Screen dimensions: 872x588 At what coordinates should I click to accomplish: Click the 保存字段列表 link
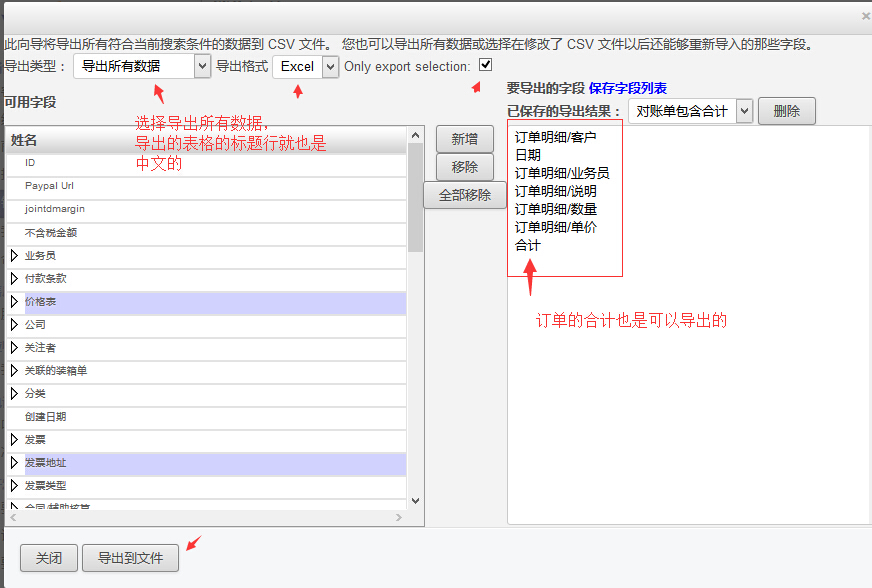pyautogui.click(x=628, y=89)
